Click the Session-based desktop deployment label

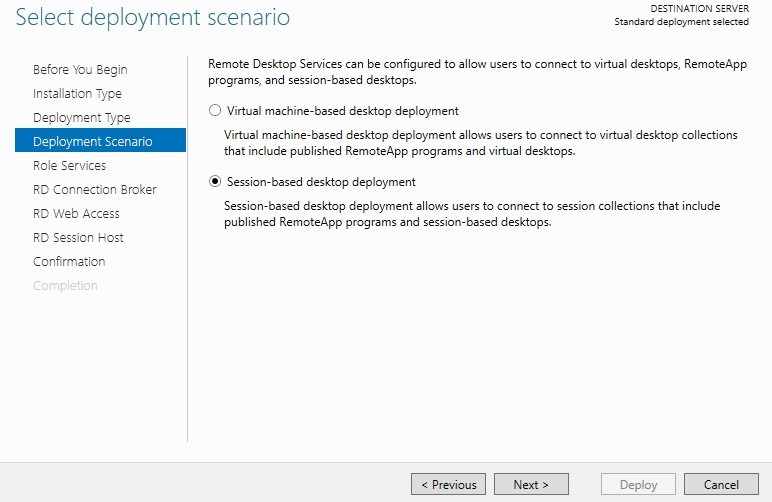(x=321, y=182)
